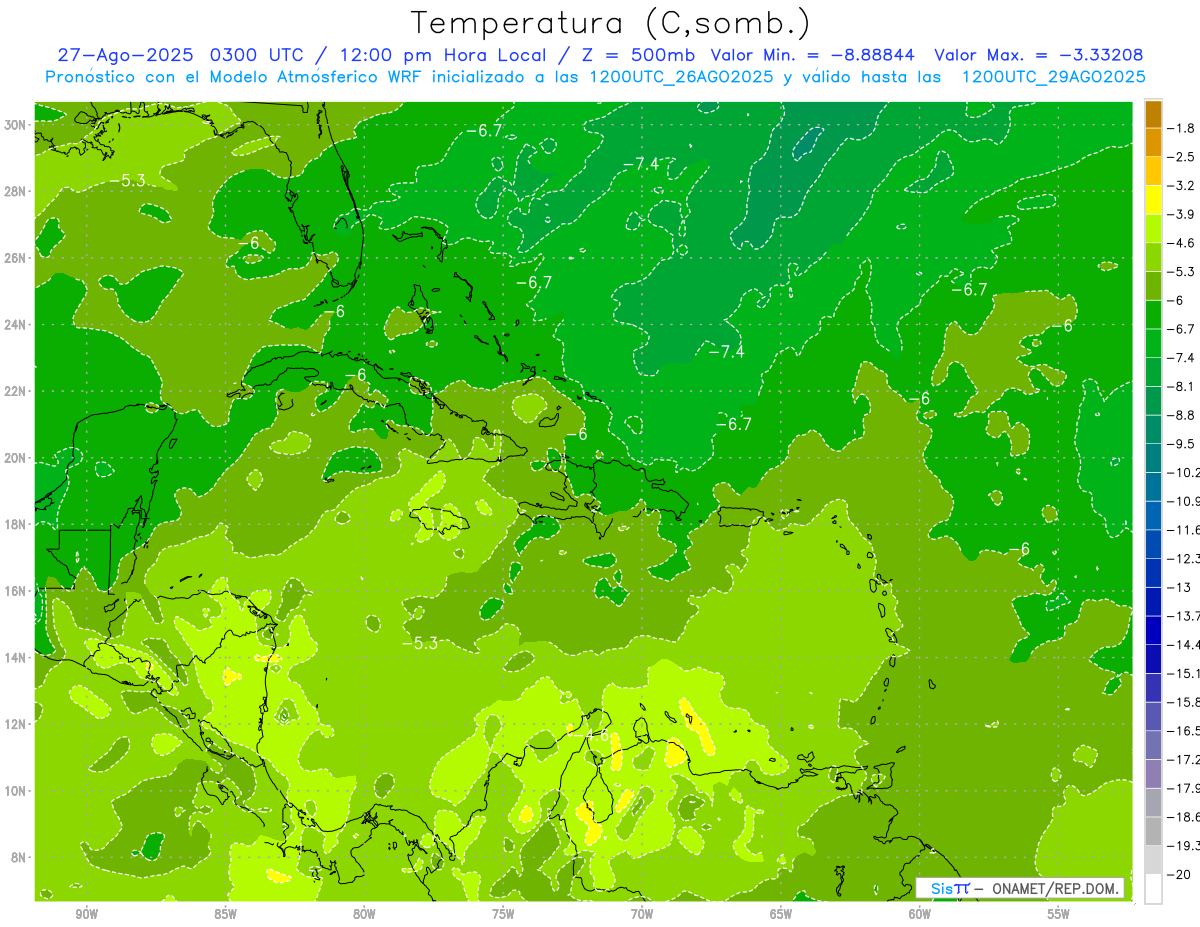
Task: Click the '26N' latitude axis label
Action: [x=17, y=258]
